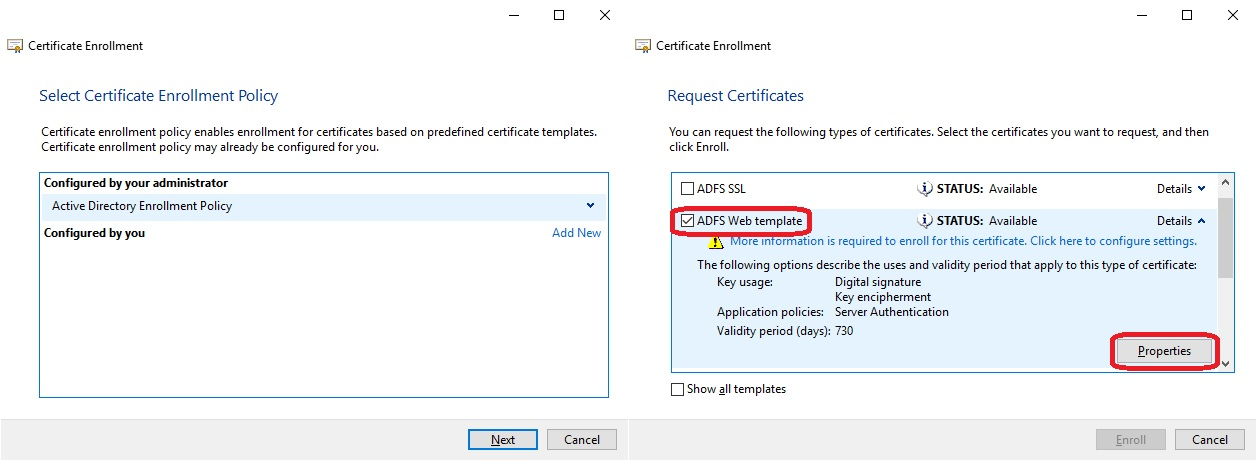Close the Select Certificate Enrollment Policy window

[x=605, y=15]
